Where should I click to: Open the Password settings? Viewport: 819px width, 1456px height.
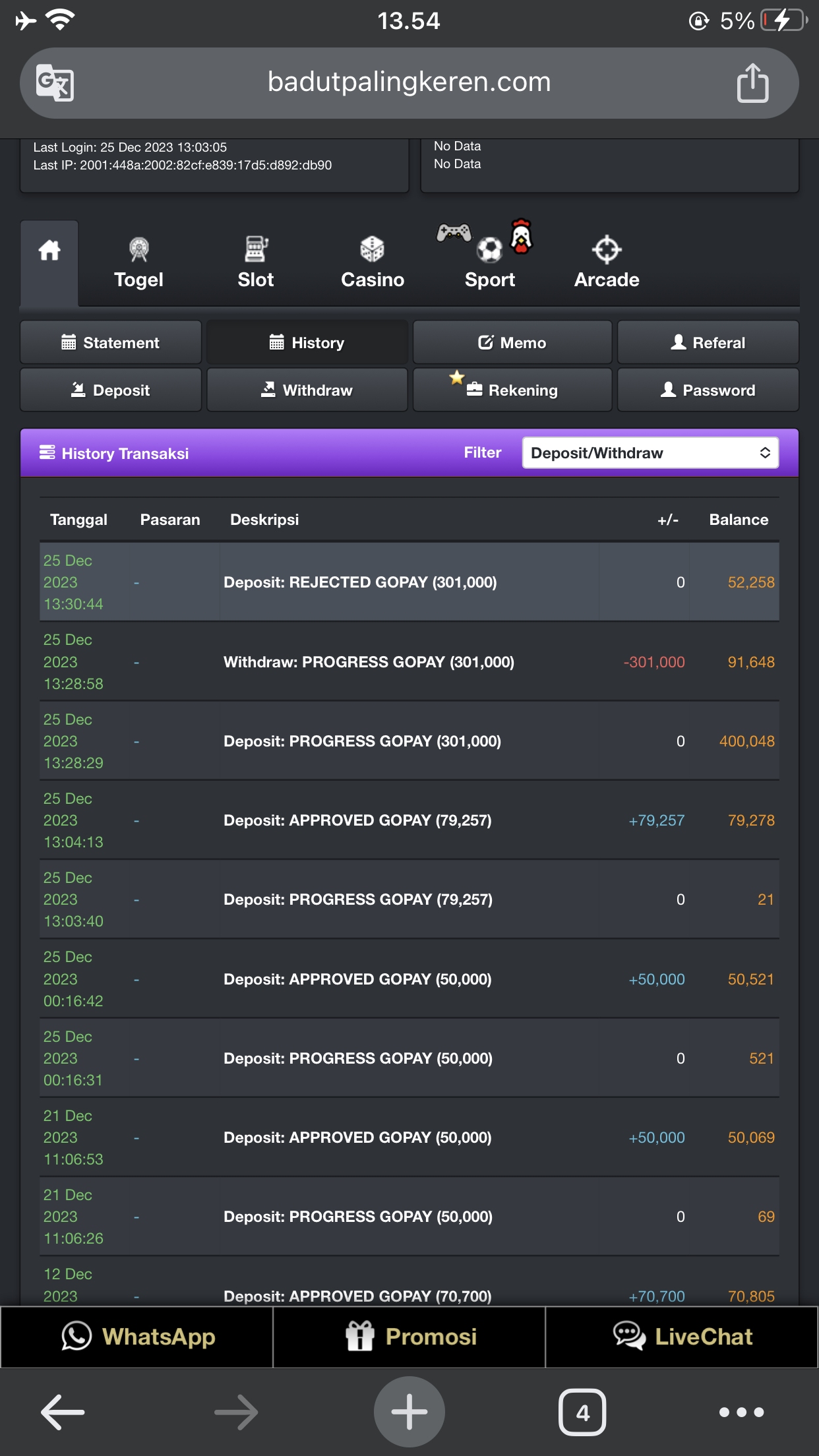(x=708, y=390)
